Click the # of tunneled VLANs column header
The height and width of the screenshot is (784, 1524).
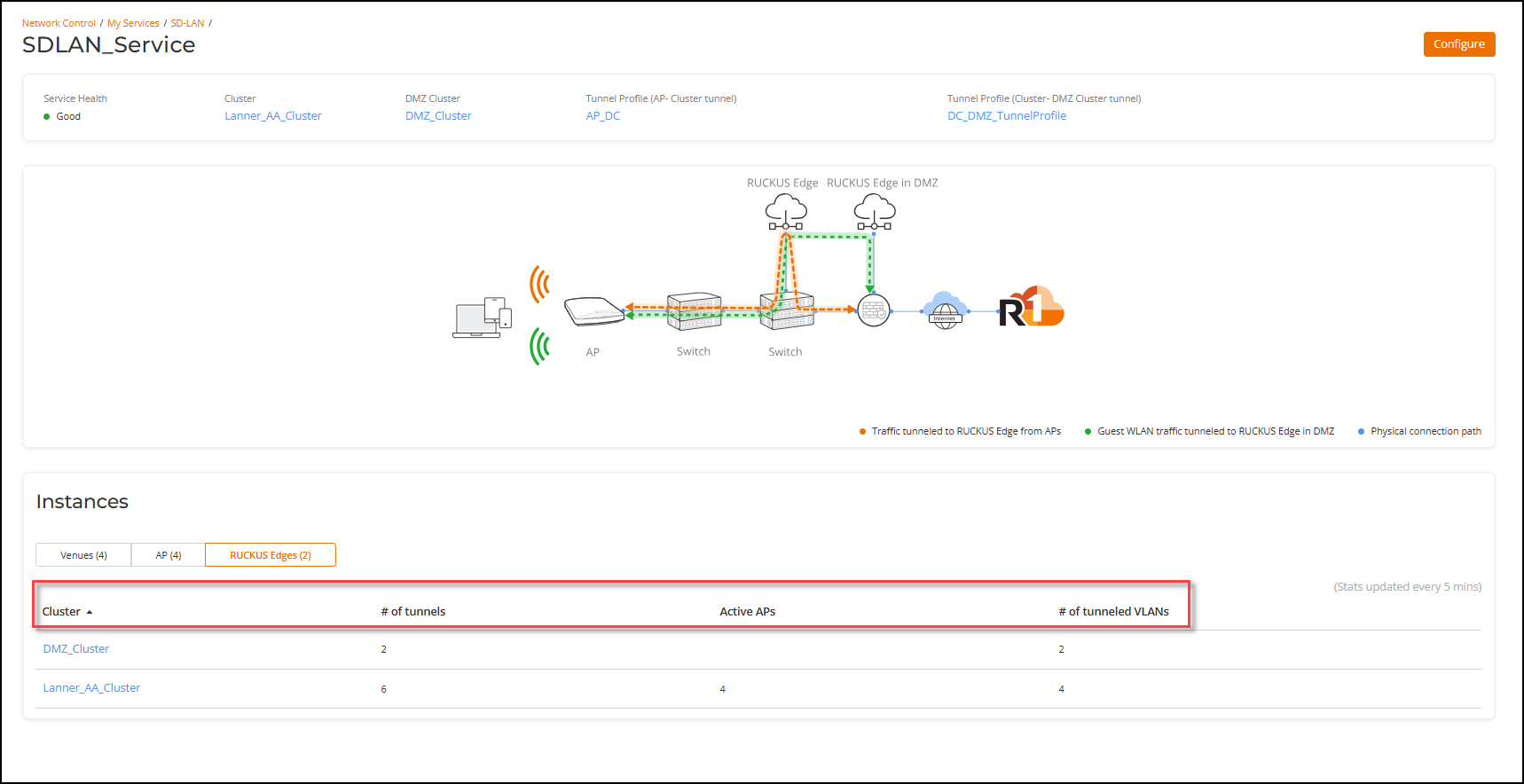coord(1113,612)
